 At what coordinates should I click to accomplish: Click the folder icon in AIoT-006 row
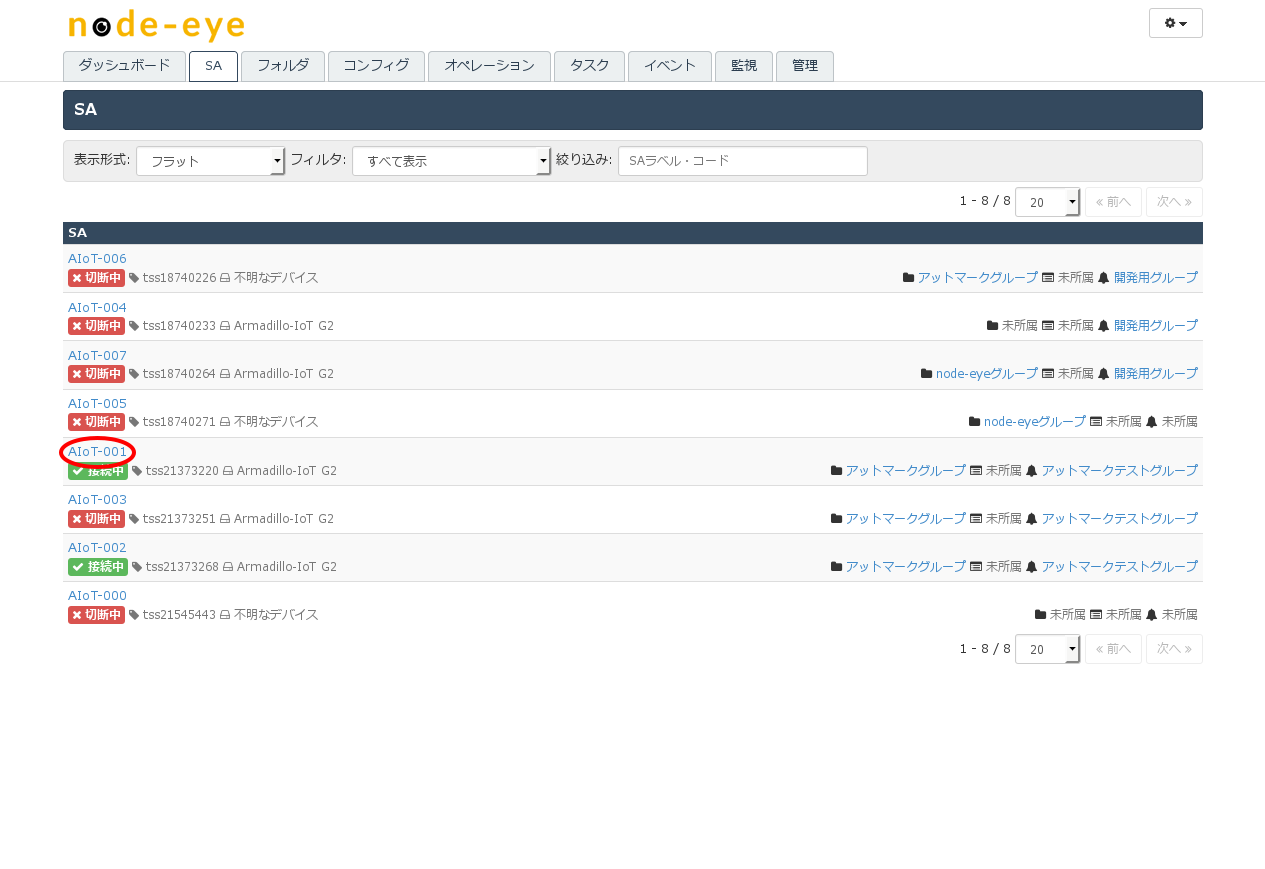click(908, 278)
